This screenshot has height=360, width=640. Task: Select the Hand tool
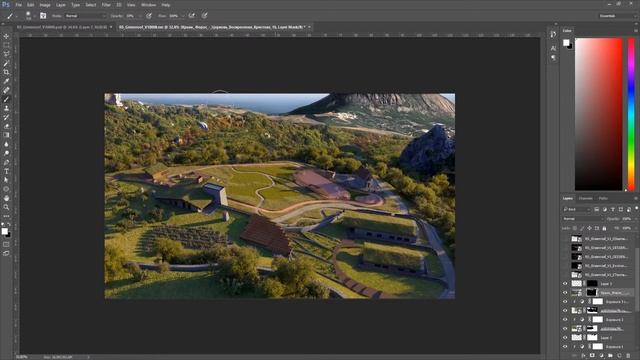pos(6,198)
